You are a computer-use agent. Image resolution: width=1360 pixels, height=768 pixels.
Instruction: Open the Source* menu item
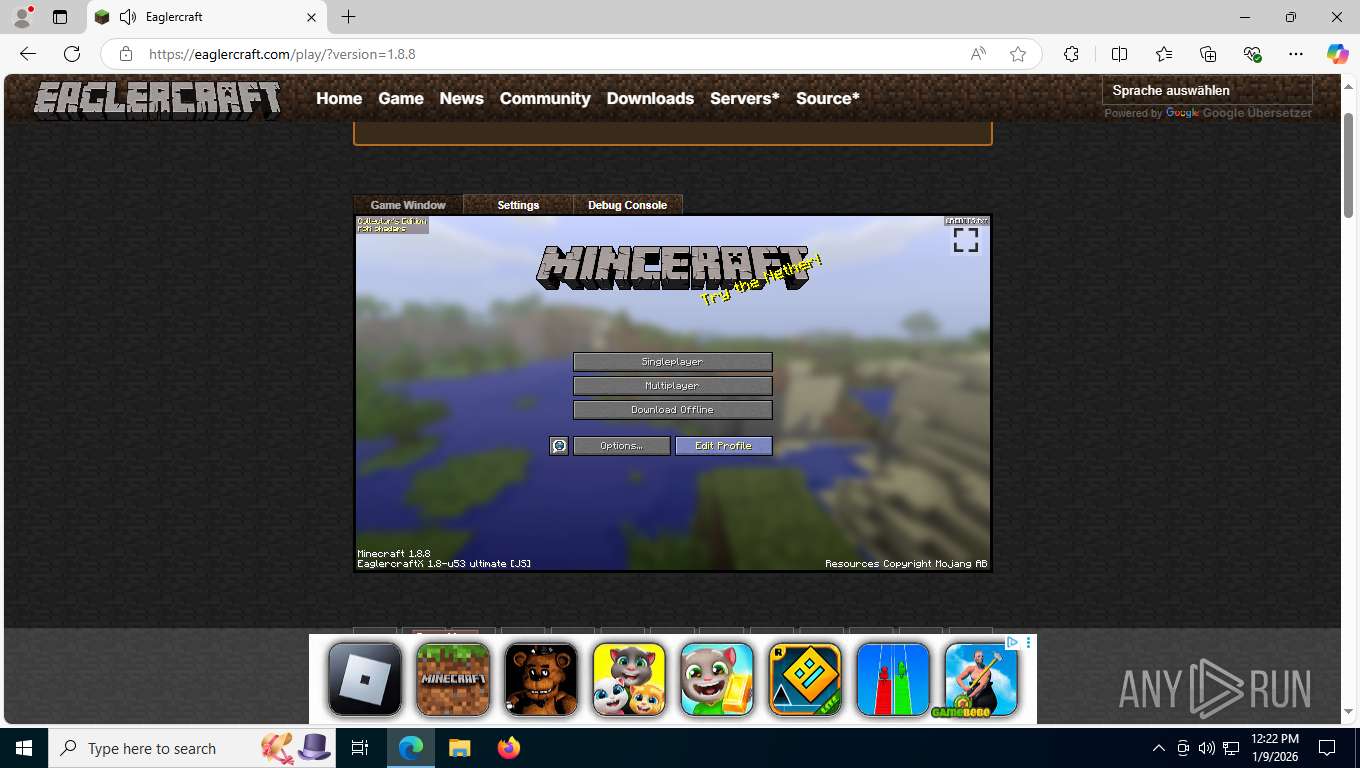pos(828,98)
